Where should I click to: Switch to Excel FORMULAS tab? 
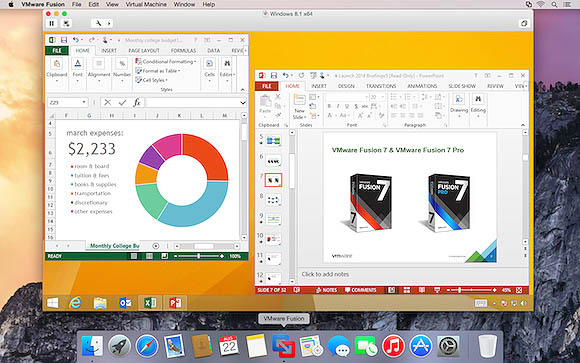(183, 50)
